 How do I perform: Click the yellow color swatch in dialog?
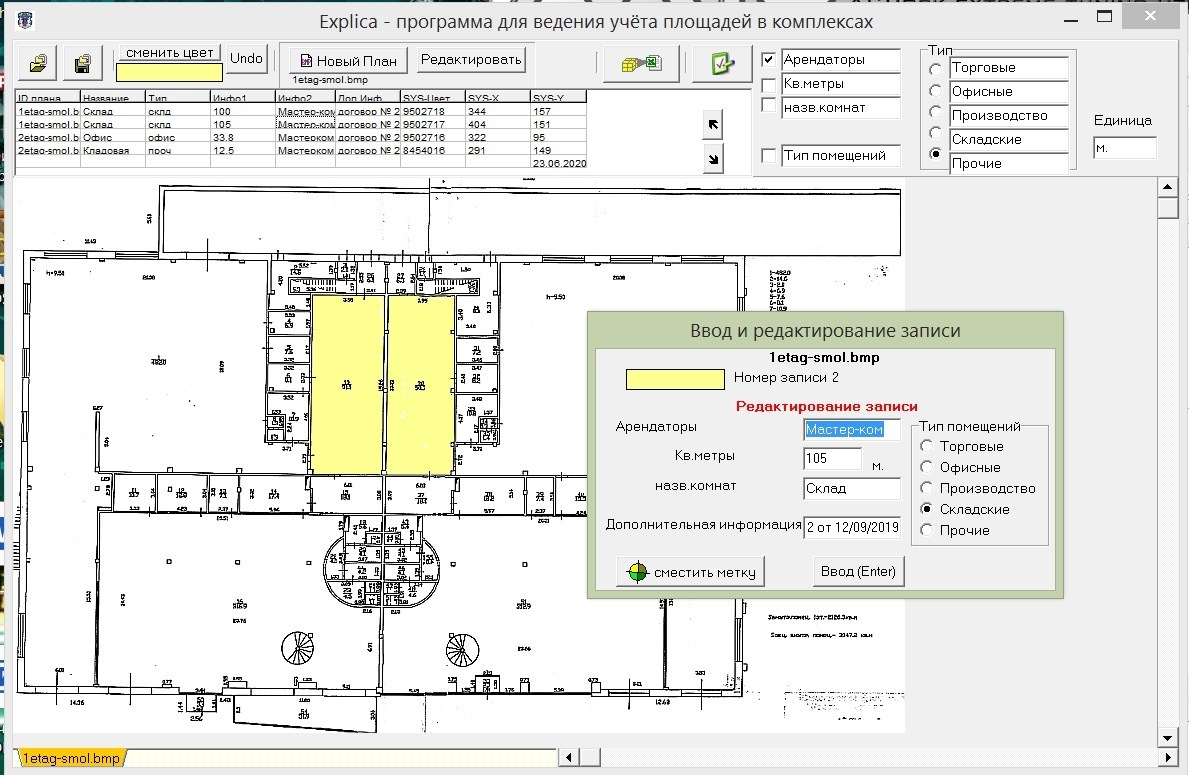click(675, 379)
